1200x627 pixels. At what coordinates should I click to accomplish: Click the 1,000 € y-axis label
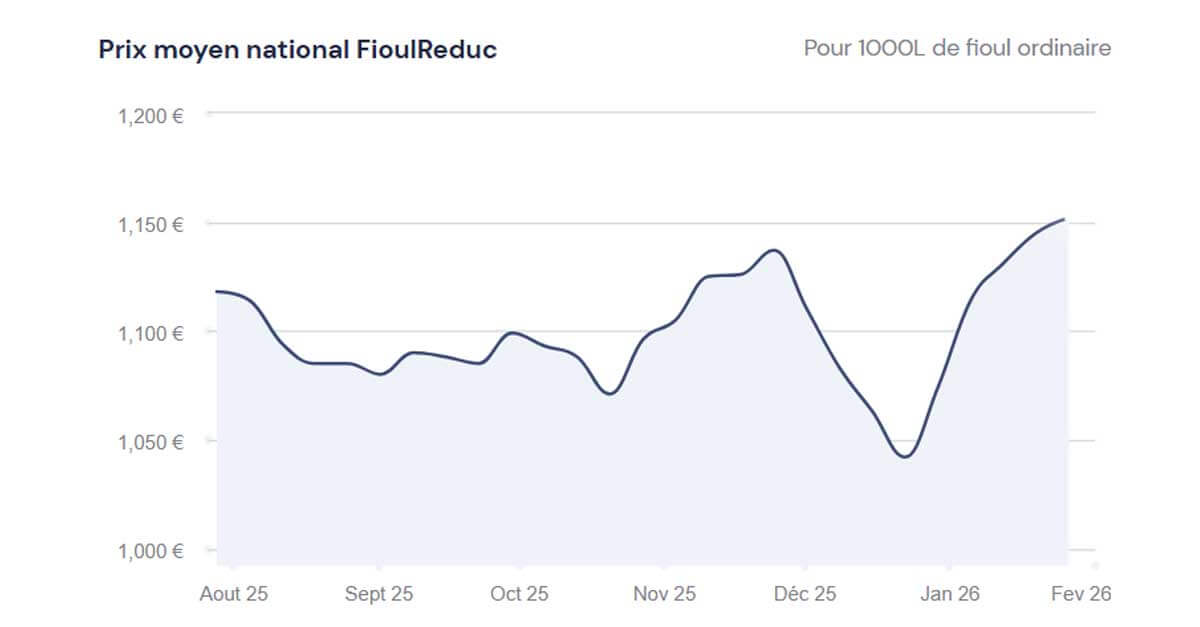point(150,551)
